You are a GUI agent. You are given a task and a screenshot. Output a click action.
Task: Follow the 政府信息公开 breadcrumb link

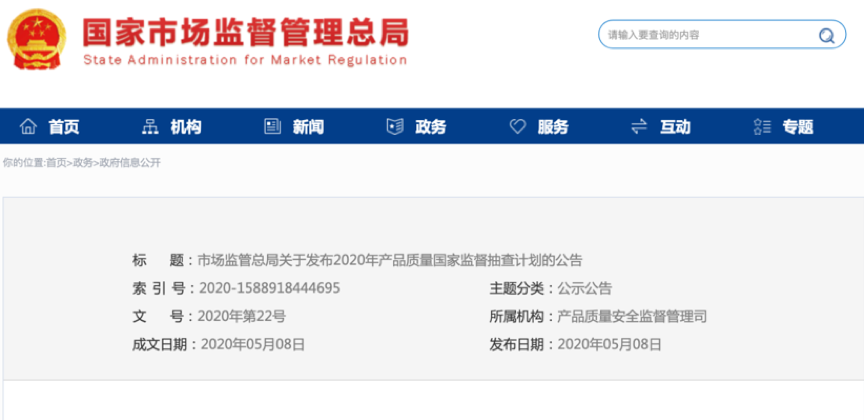pos(129,163)
